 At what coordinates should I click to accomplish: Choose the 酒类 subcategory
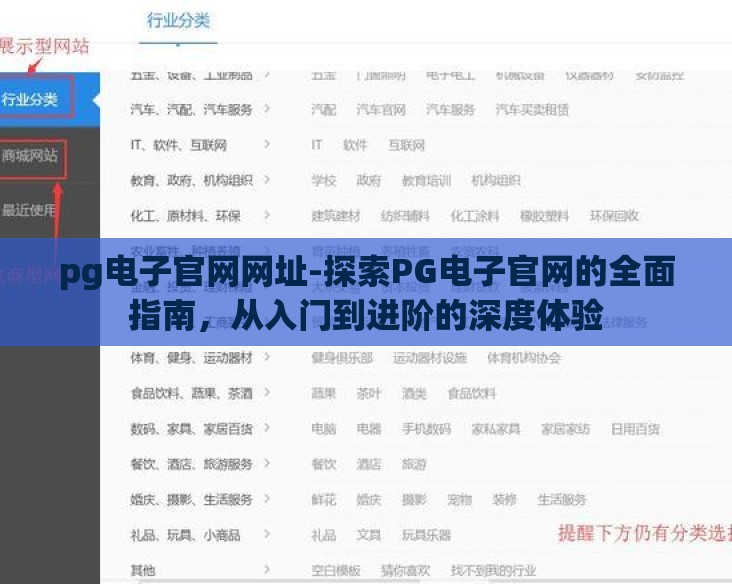(x=414, y=394)
